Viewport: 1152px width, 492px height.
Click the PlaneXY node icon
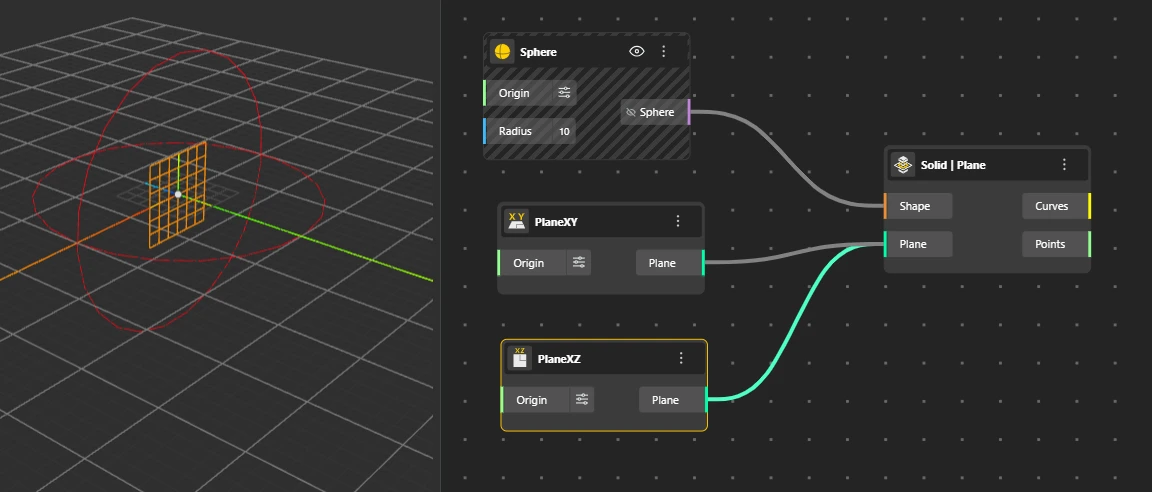517,221
